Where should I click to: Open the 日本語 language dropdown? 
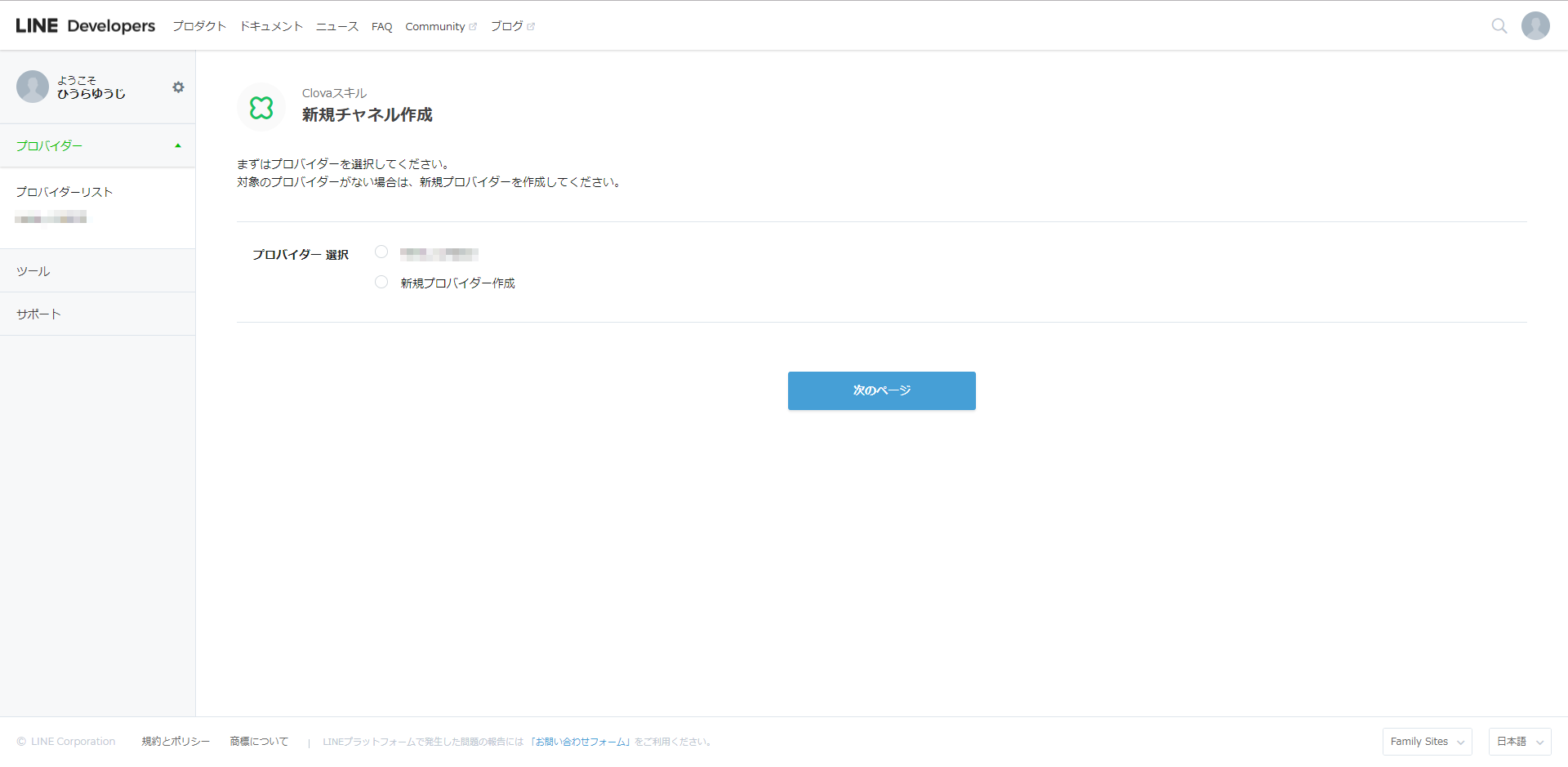(x=1520, y=742)
